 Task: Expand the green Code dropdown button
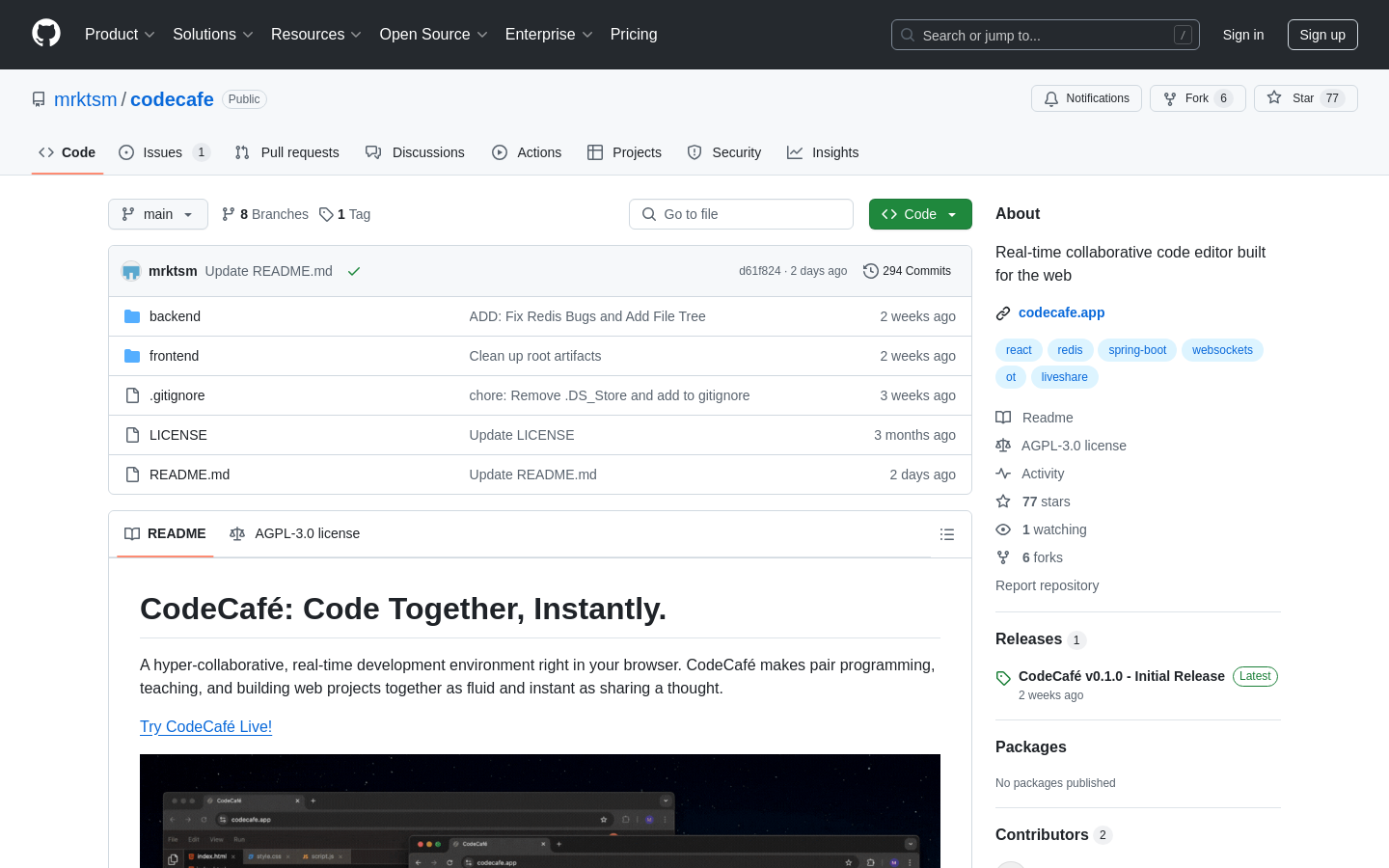pyautogui.click(x=920, y=214)
